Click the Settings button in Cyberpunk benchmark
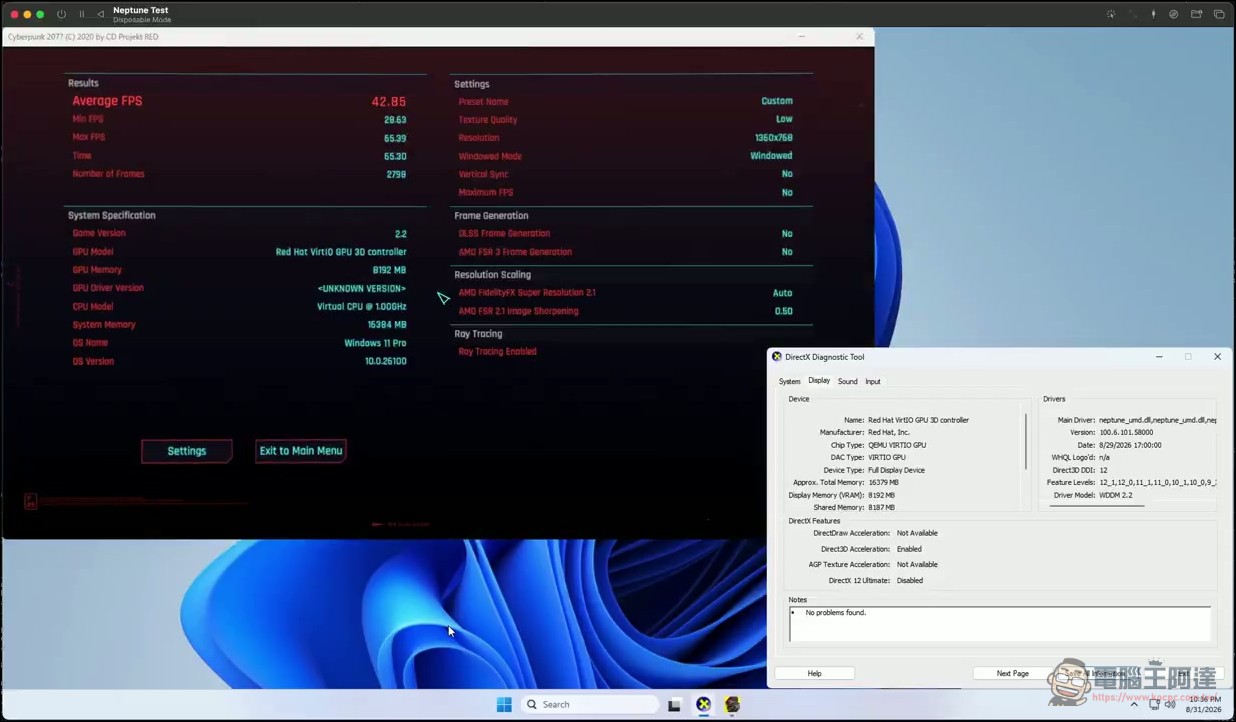 [x=187, y=451]
